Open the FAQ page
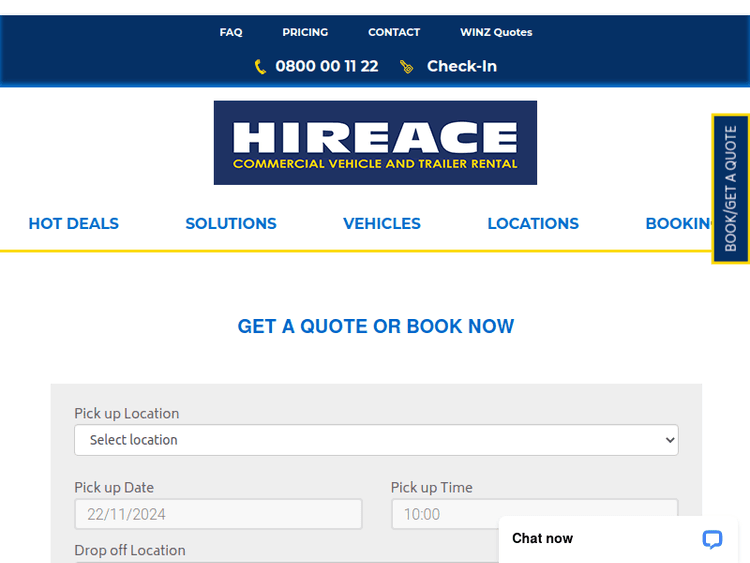The image size is (750, 563). pos(231,32)
